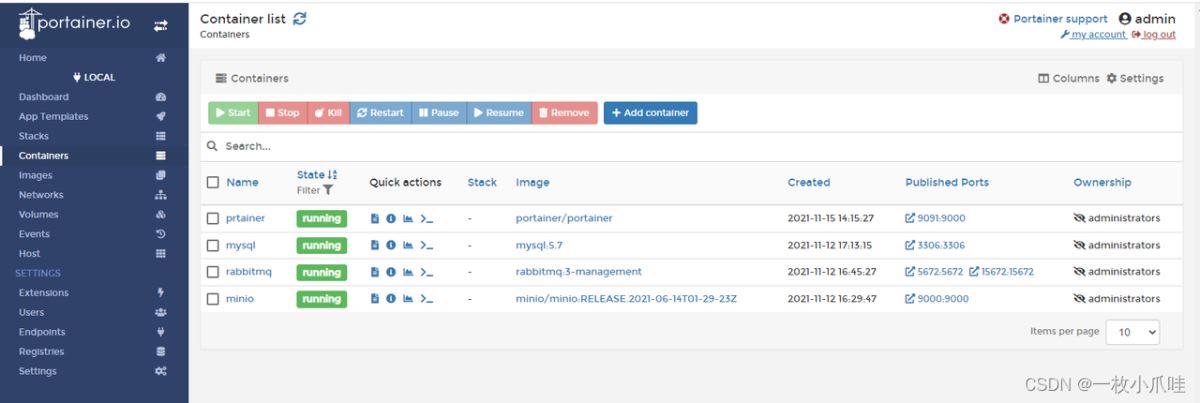Open inspect icon for mysql container
The height and width of the screenshot is (403, 1200).
tap(391, 245)
